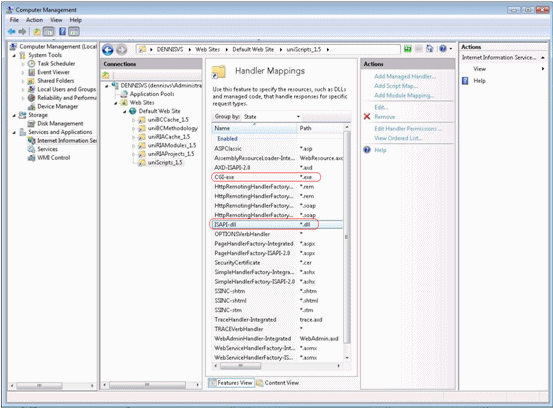Click the Help icon in far-right Actions pane
The image size is (553, 408).
[465, 81]
